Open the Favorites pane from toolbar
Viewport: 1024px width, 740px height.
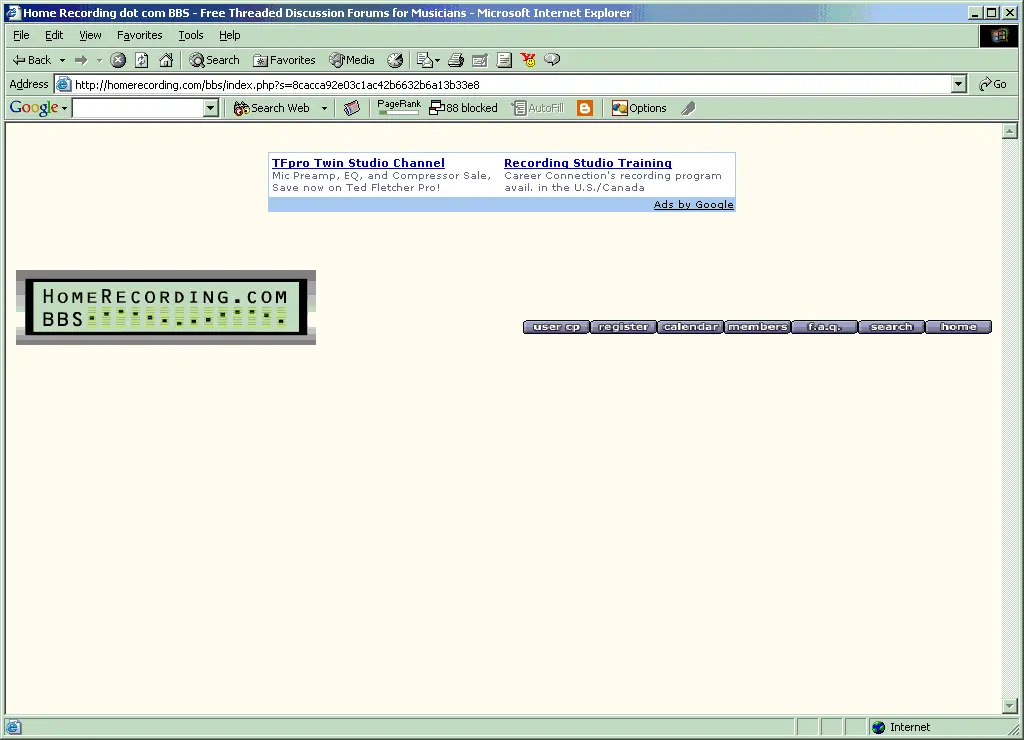284,60
